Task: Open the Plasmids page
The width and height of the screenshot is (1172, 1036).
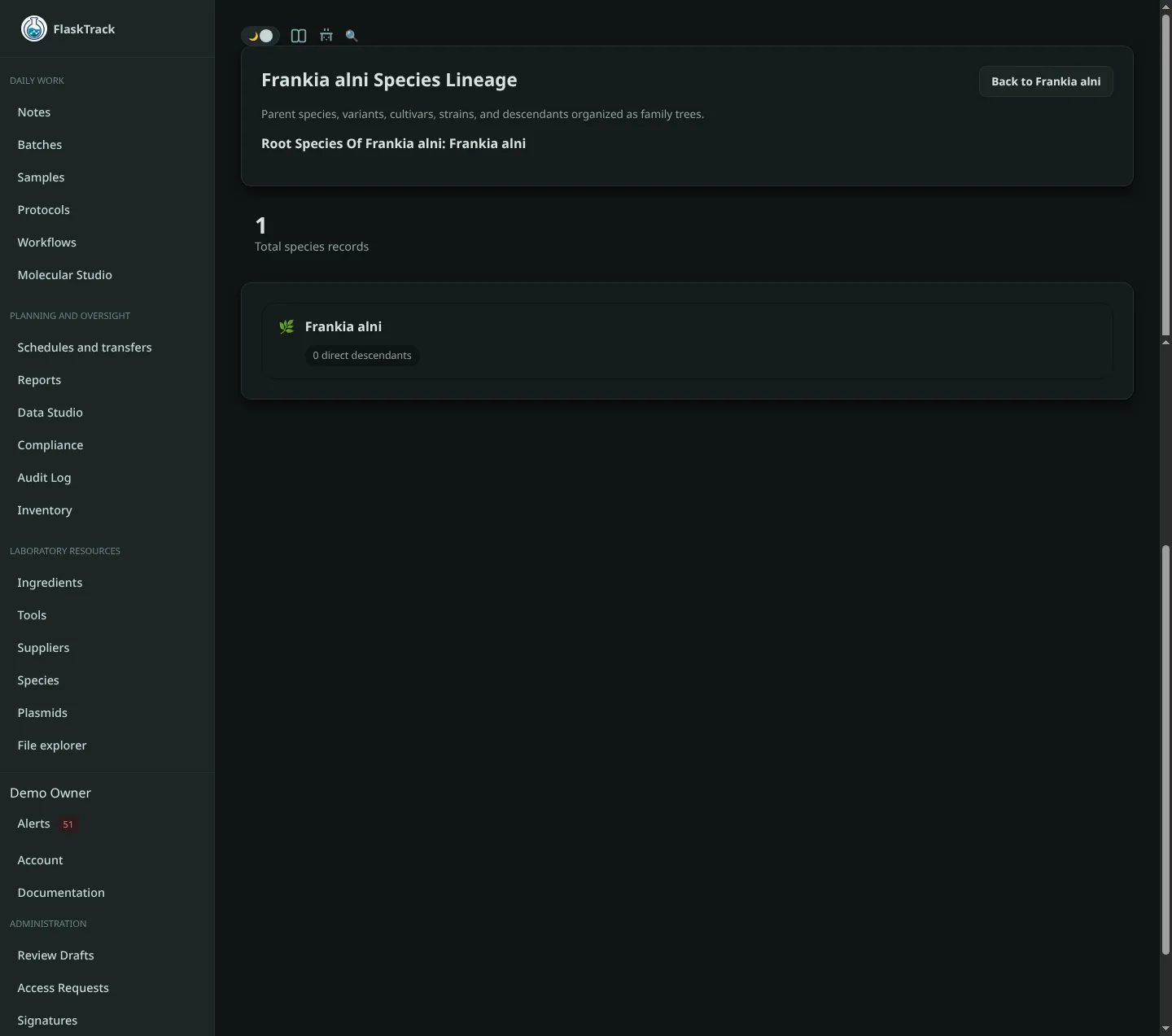Action: pyautogui.click(x=42, y=713)
